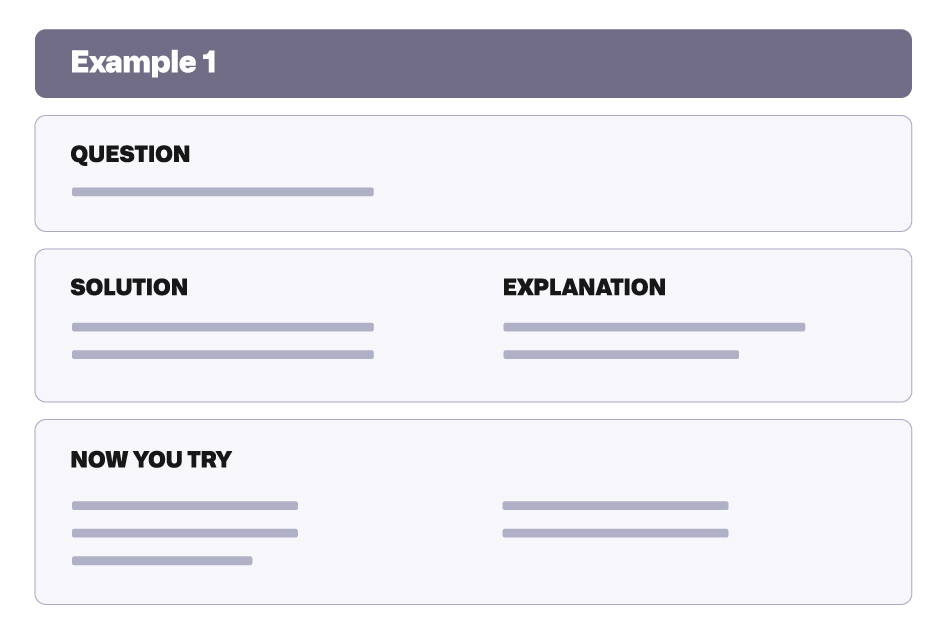Select the QUESTION panel box
The width and height of the screenshot is (950, 636).
click(473, 173)
